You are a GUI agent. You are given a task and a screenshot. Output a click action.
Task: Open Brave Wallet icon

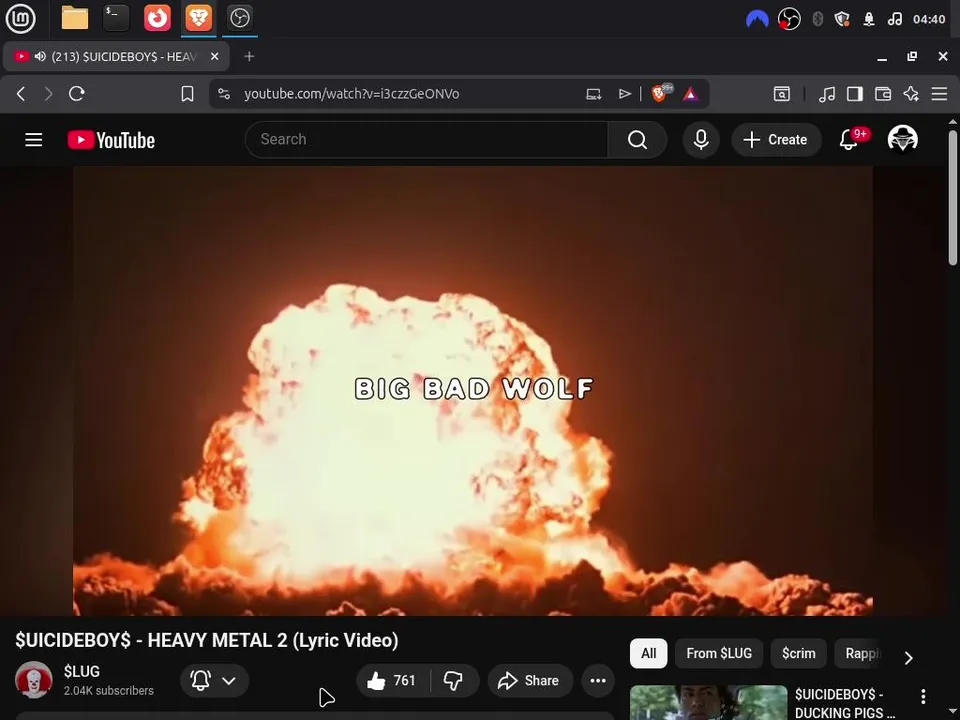882,94
